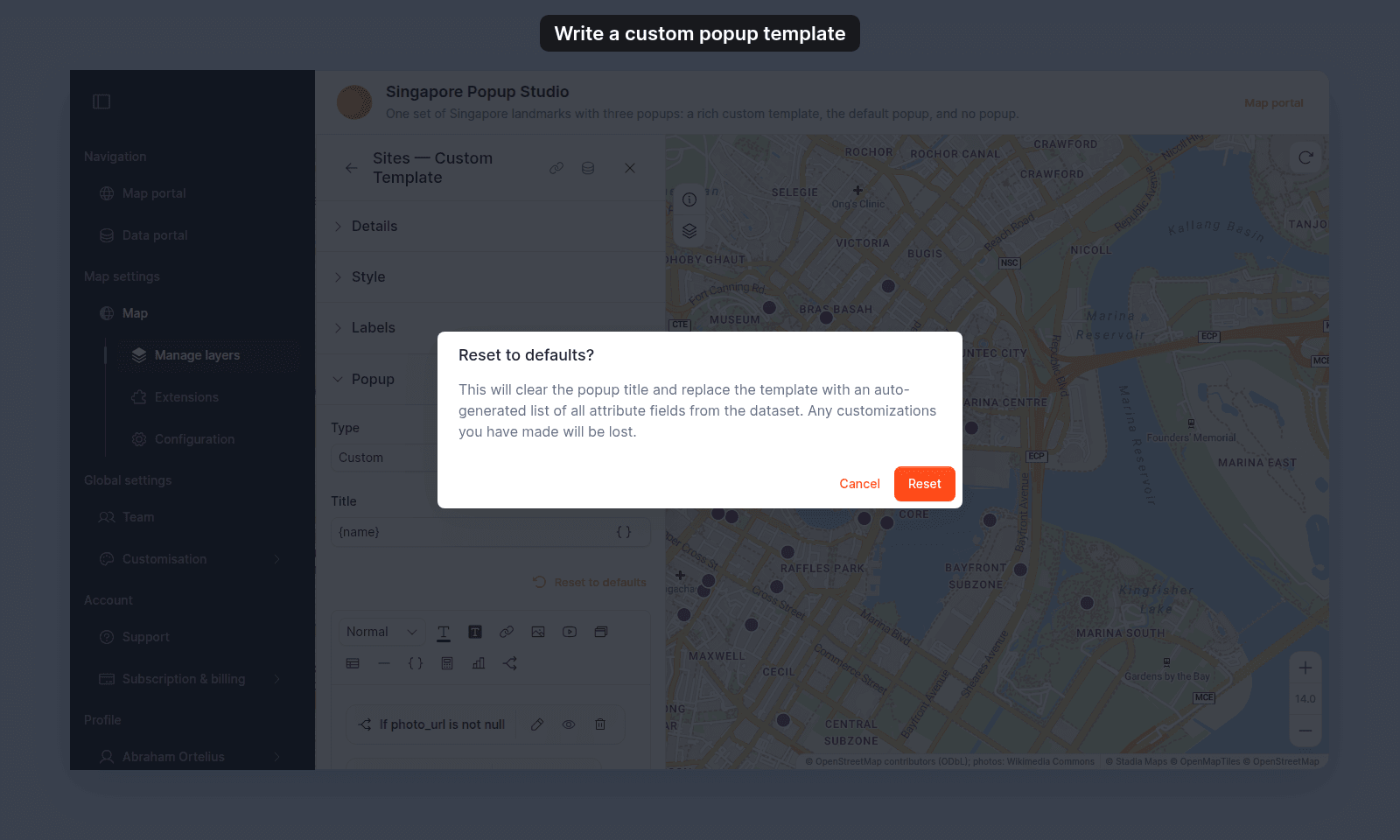Expand the Labels section
The height and width of the screenshot is (840, 1400).
[x=490, y=328]
